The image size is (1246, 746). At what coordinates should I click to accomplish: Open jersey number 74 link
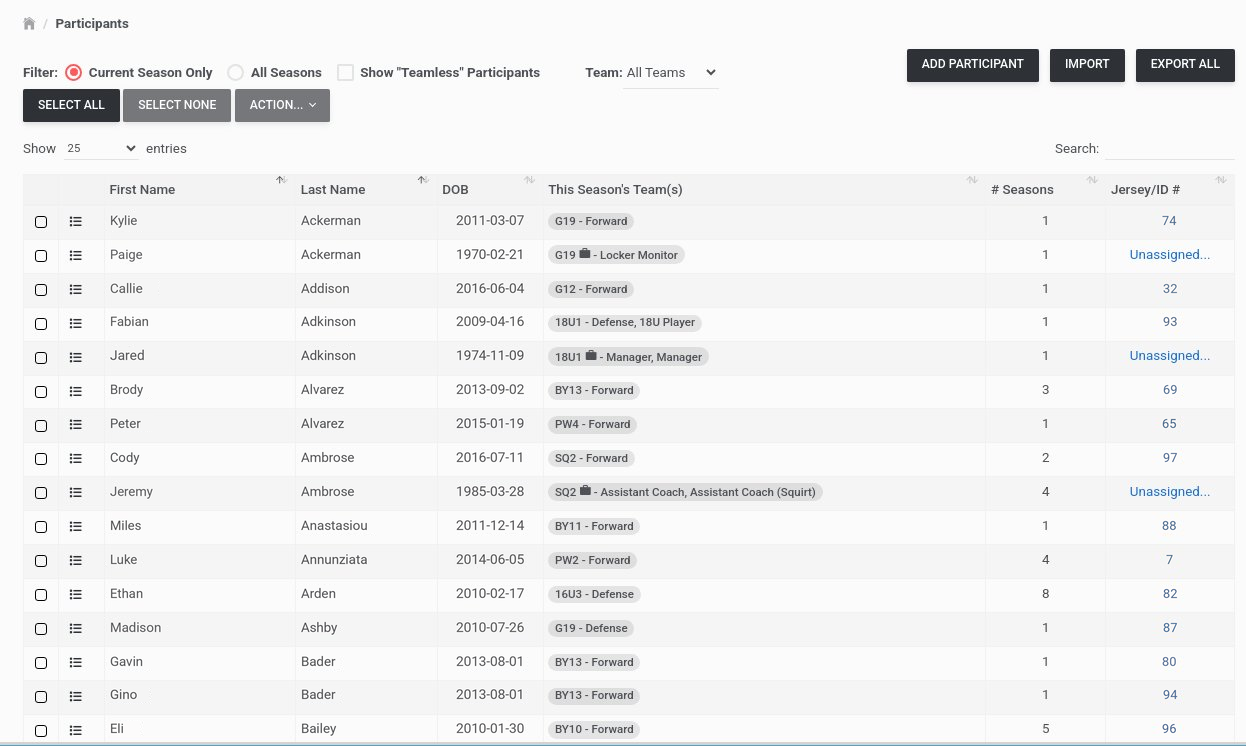point(1169,221)
